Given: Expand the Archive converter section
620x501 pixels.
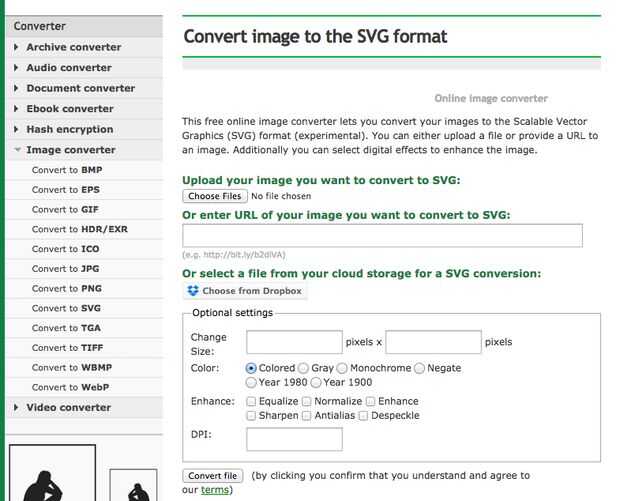Looking at the screenshot, I should point(73,47).
